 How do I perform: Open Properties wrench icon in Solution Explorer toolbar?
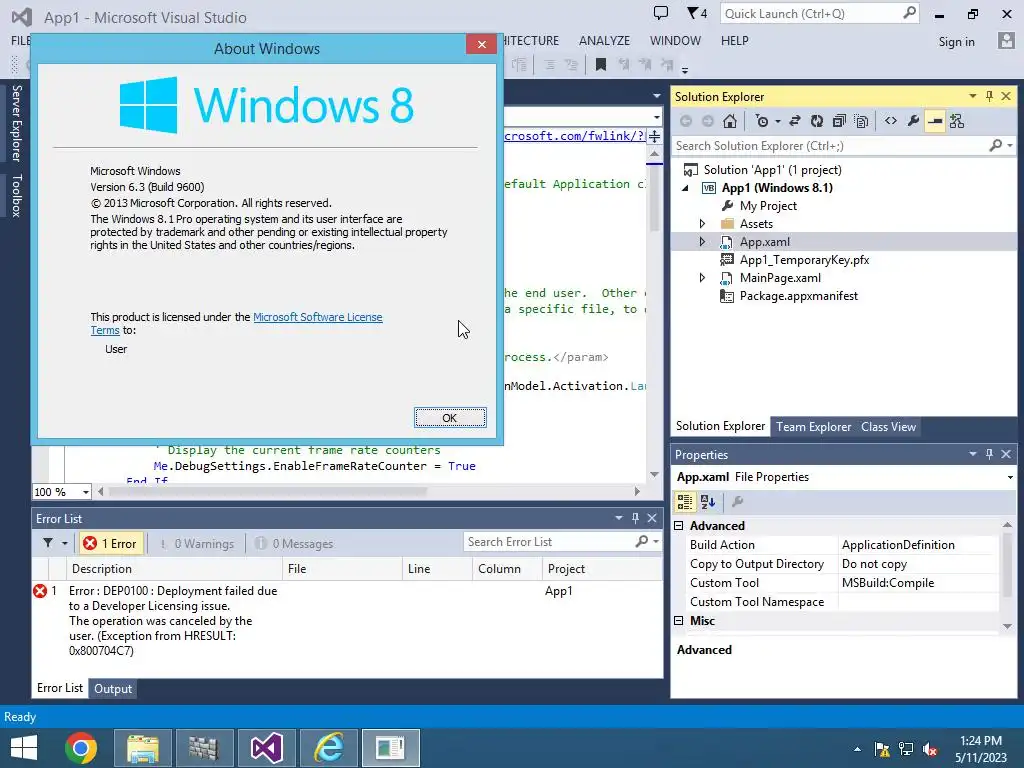click(x=913, y=121)
